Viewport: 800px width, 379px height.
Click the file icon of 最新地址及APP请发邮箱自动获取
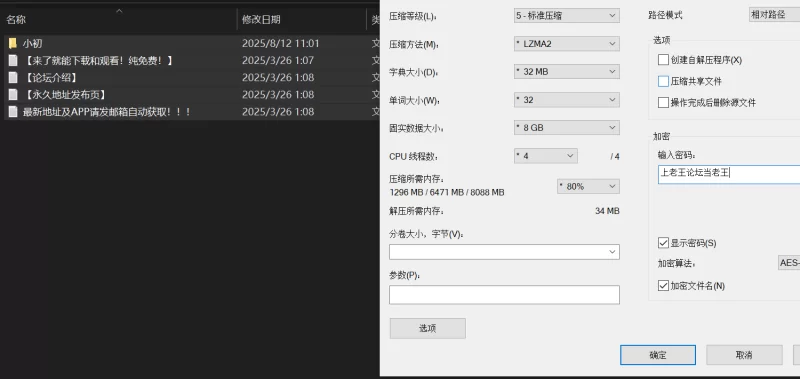pos(13,111)
